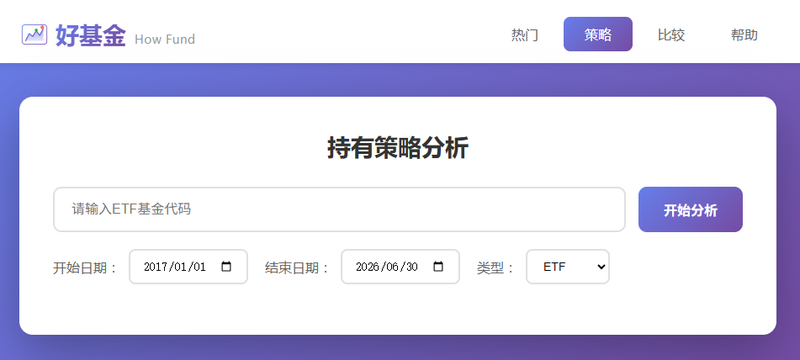The height and width of the screenshot is (360, 800).
Task: Expand the 类型 ETF dropdown
Action: [x=568, y=267]
